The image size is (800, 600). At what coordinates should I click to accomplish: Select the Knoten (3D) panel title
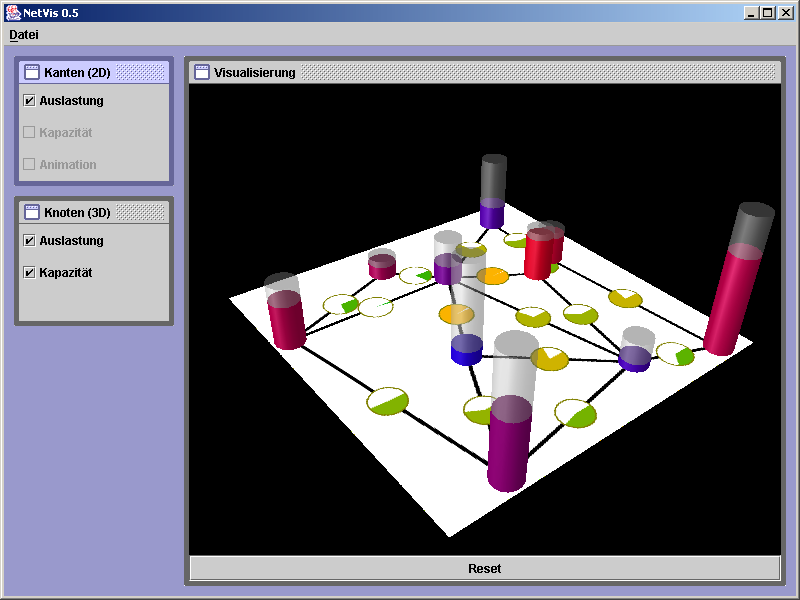[77, 212]
